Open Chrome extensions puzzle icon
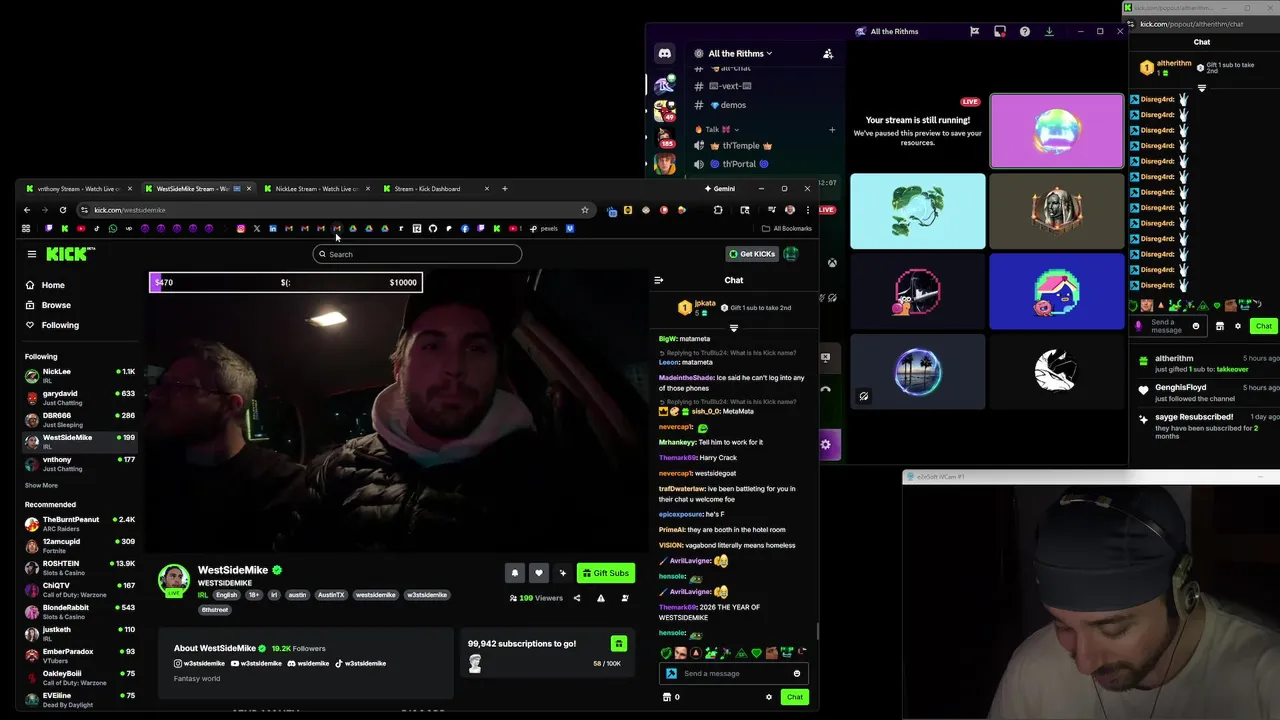 click(x=718, y=210)
